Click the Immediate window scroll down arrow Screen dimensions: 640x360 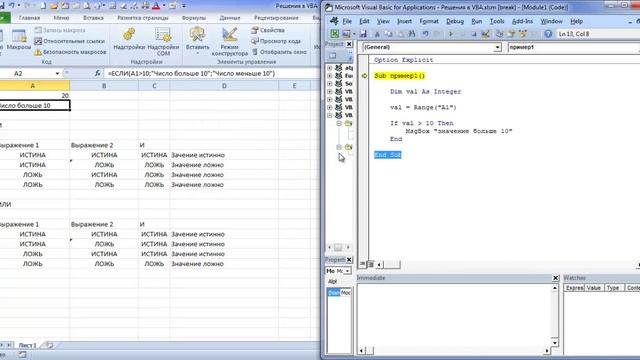(x=555, y=343)
